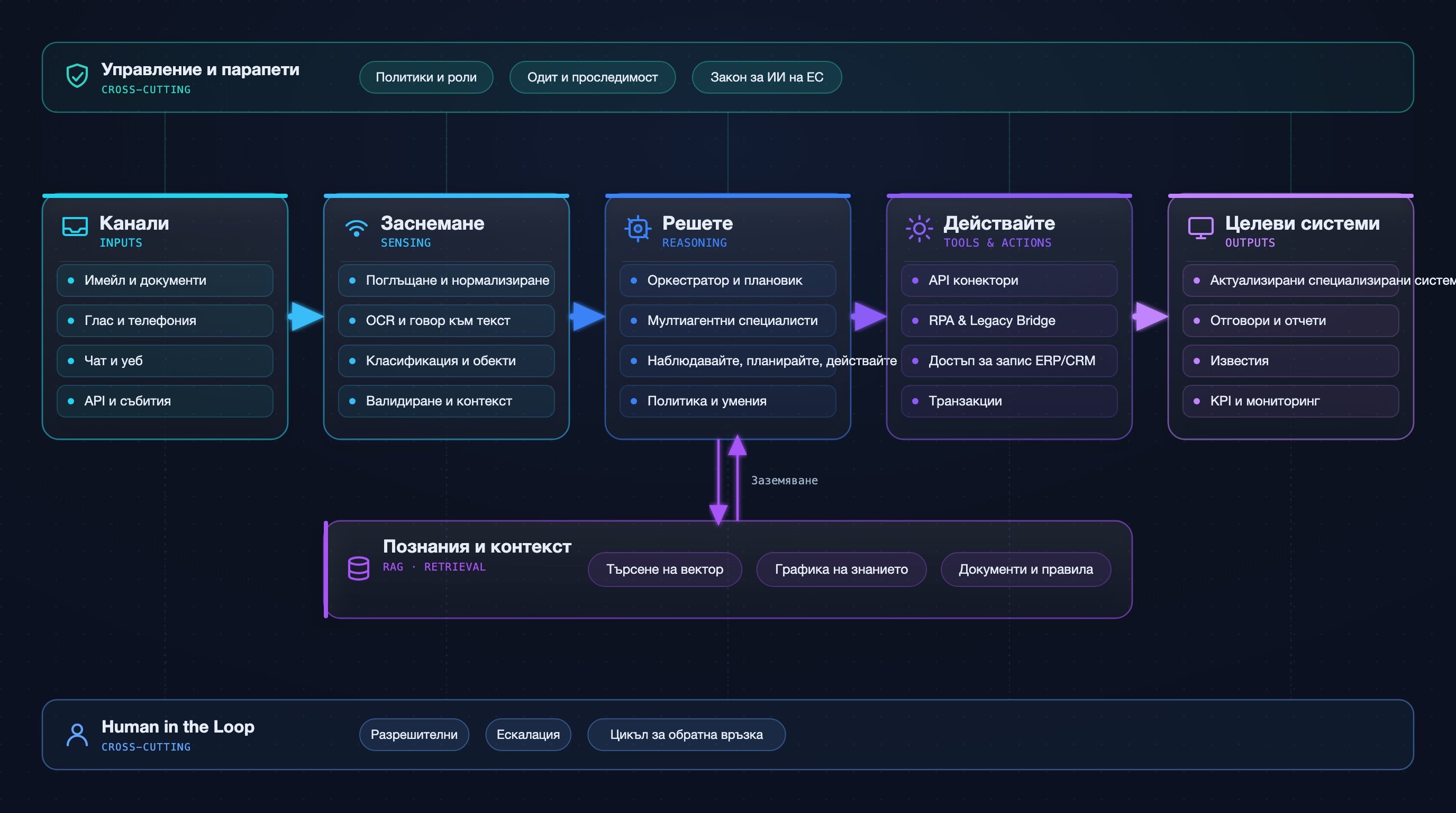The height and width of the screenshot is (813, 1456).
Task: Click the Канали card heading
Action: pos(134,223)
